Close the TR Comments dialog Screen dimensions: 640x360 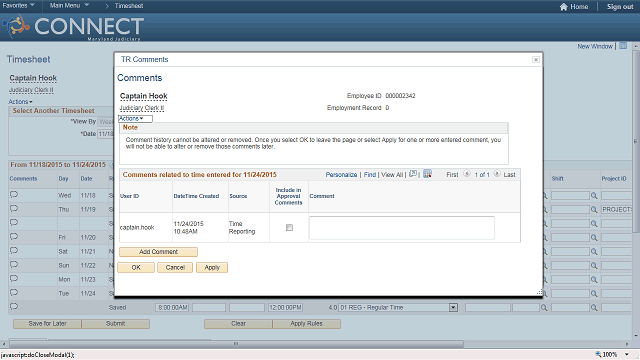coord(536,60)
